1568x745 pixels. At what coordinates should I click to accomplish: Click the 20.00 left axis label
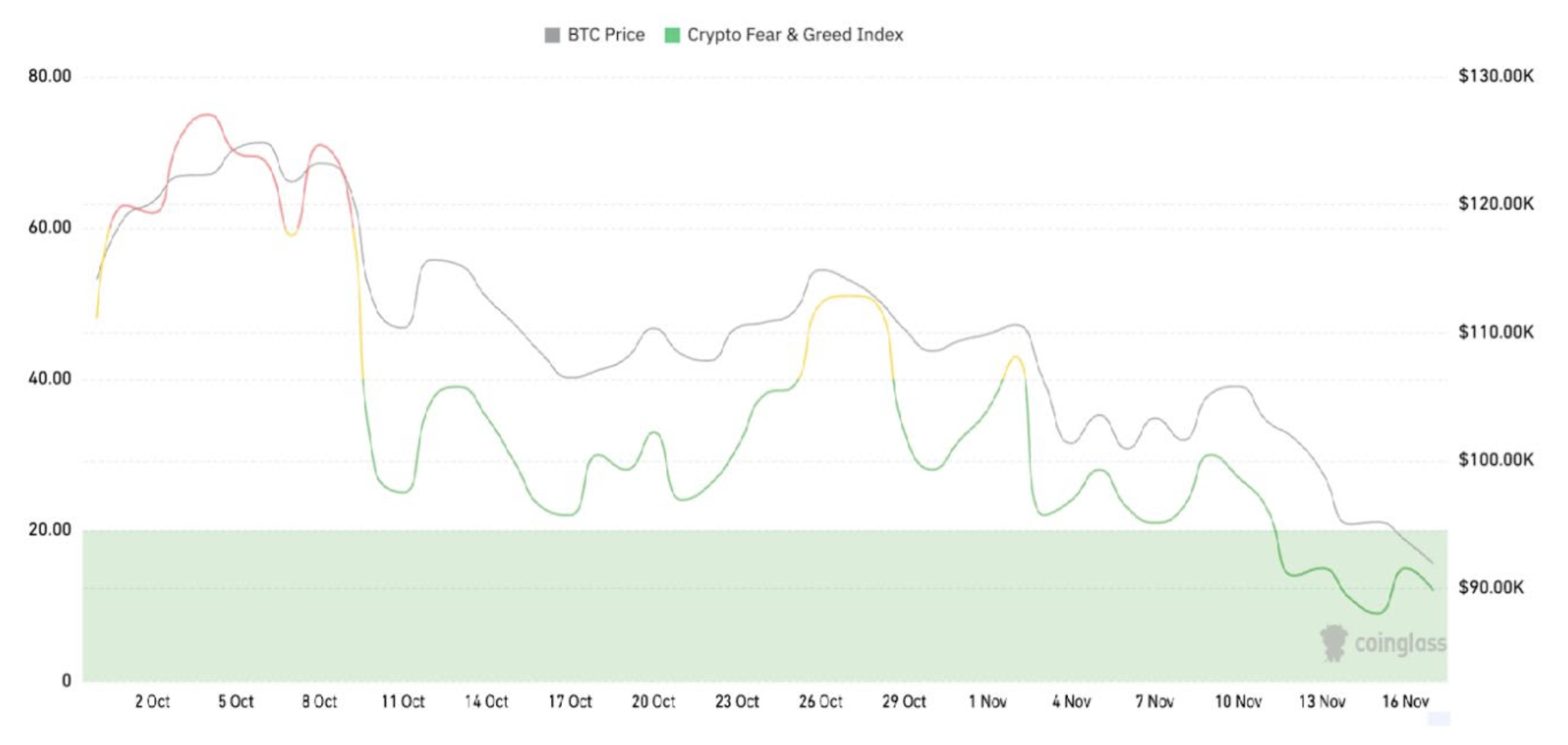pos(49,530)
